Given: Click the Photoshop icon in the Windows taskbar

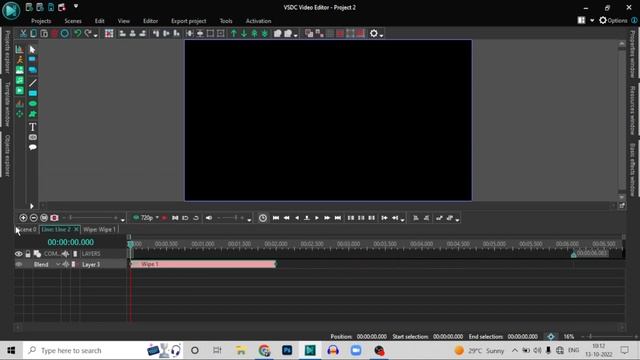Looking at the screenshot, I should tap(287, 351).
